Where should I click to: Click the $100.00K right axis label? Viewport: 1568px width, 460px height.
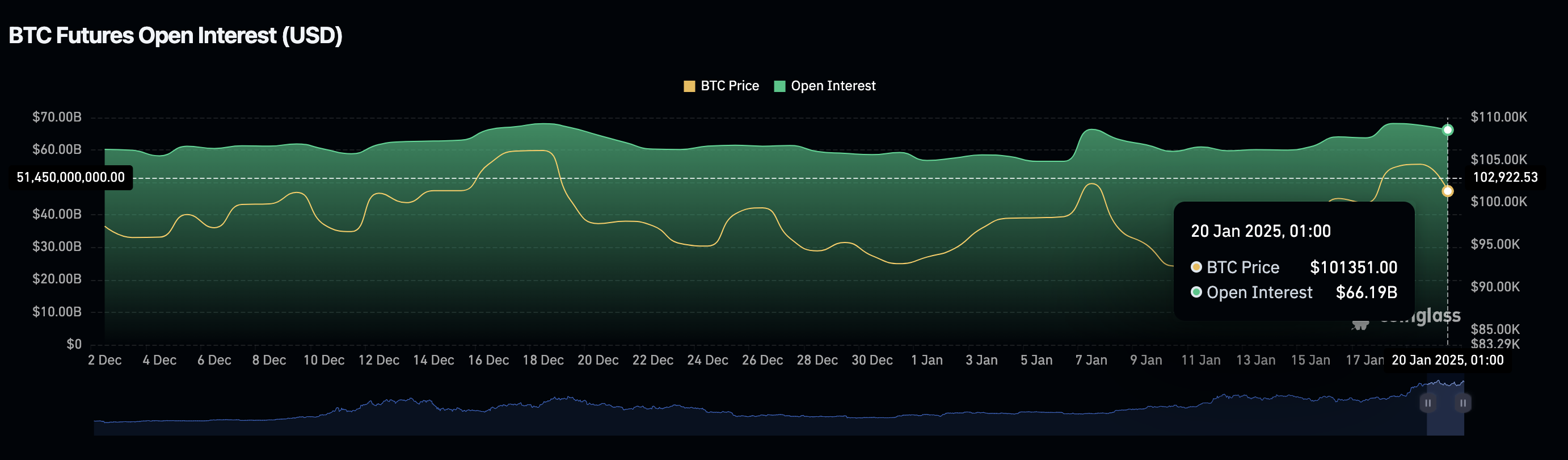pos(1499,202)
